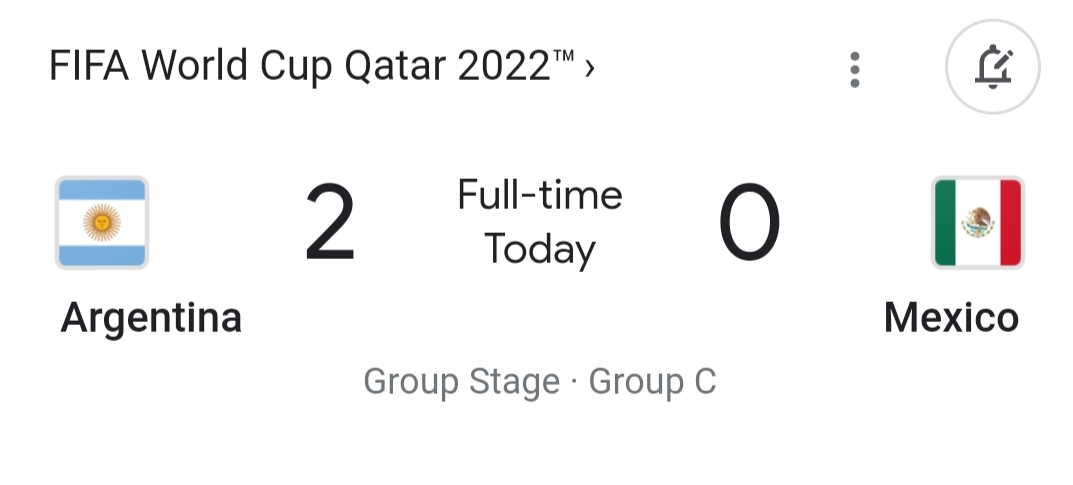Image resolution: width=1073 pixels, height=485 pixels.
Task: Open the Argentina team name
Action: 151,319
